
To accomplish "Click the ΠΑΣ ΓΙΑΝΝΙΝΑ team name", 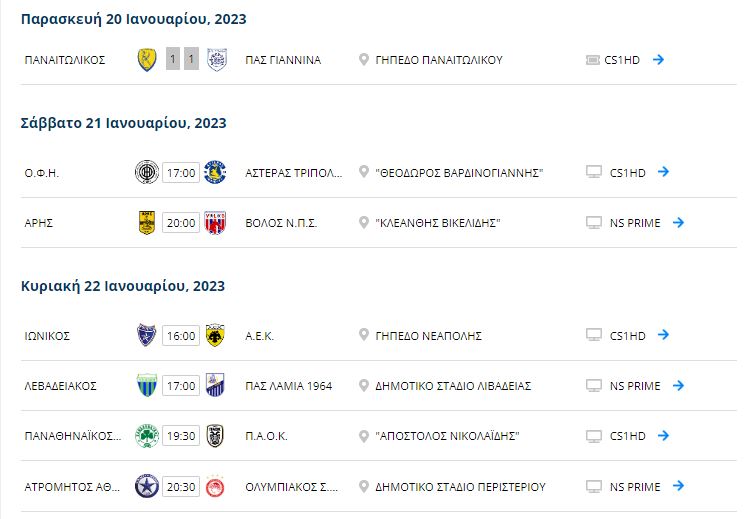I will click(283, 60).
